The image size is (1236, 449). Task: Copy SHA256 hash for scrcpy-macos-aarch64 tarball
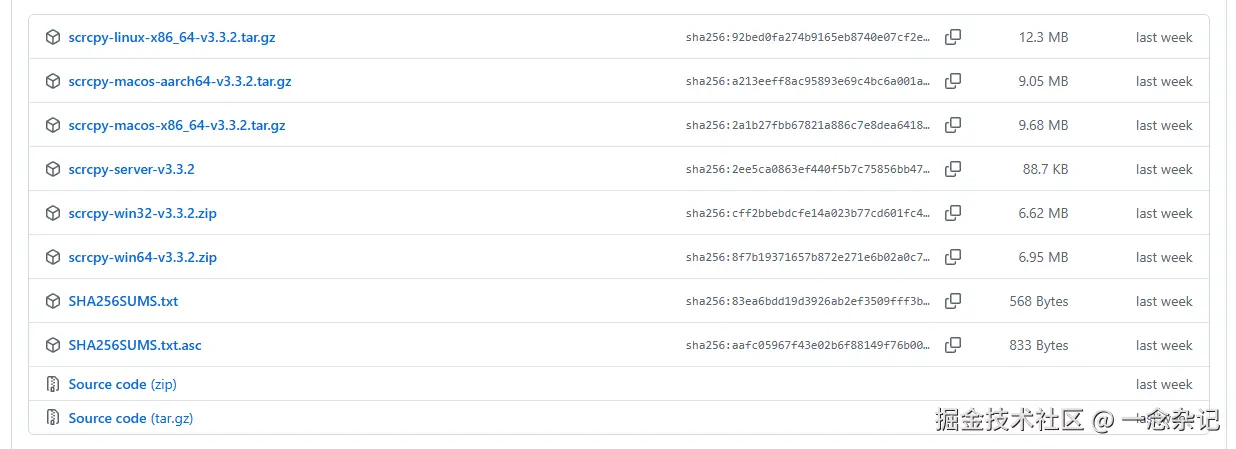pyautogui.click(x=953, y=81)
